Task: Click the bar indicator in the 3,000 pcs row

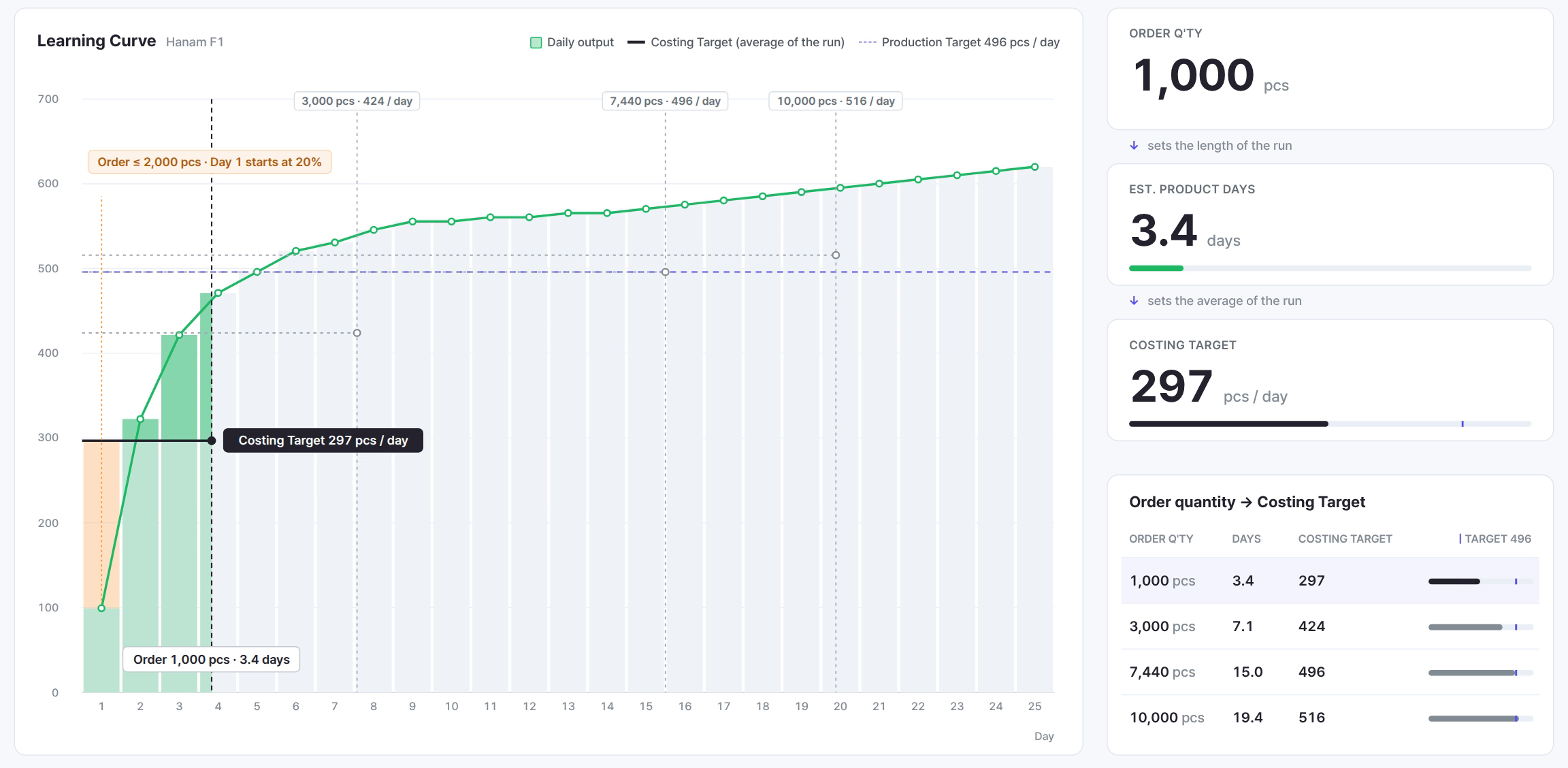Action: point(1480,627)
